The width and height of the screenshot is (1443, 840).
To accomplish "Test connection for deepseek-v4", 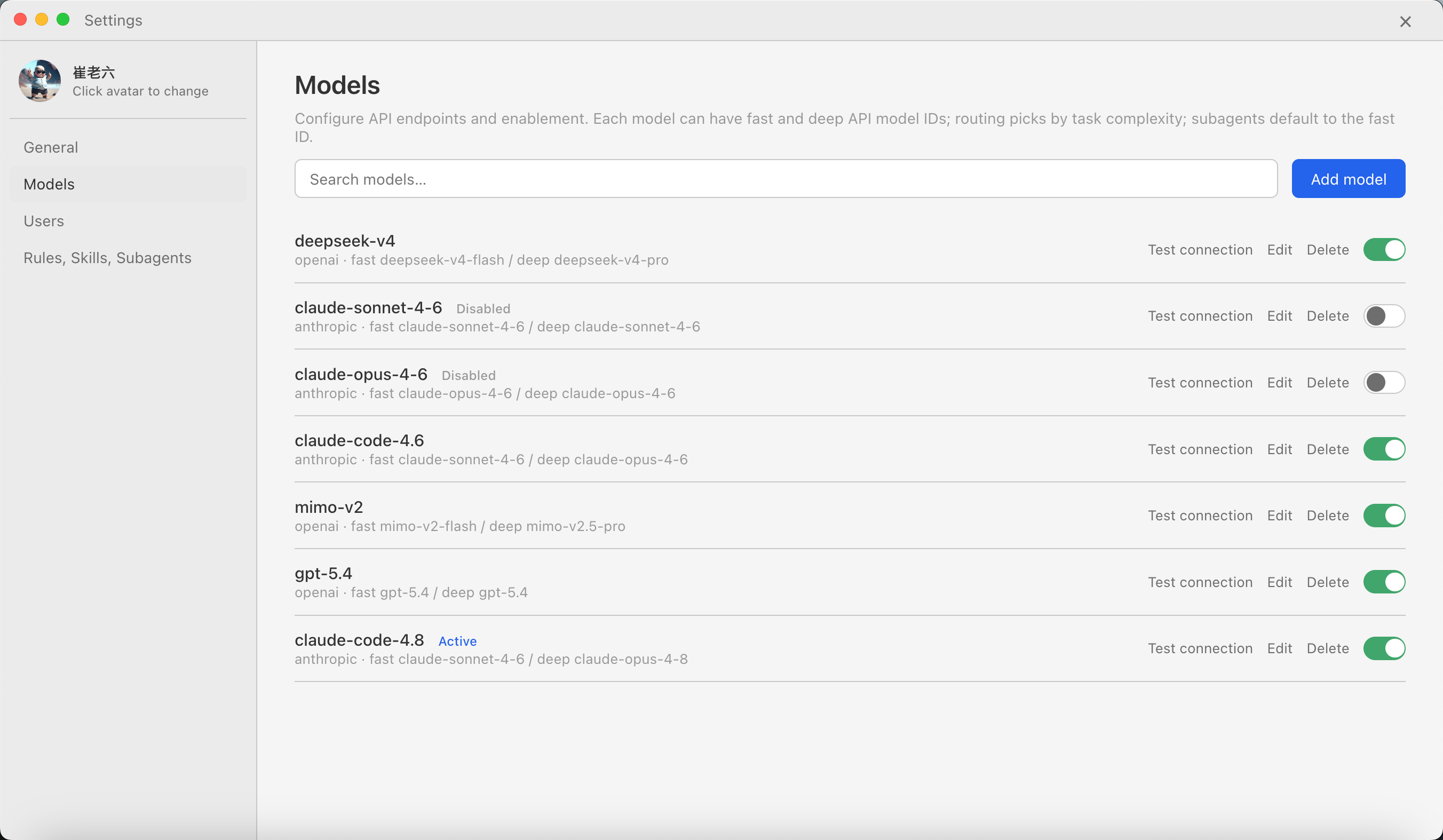I will click(x=1200, y=250).
